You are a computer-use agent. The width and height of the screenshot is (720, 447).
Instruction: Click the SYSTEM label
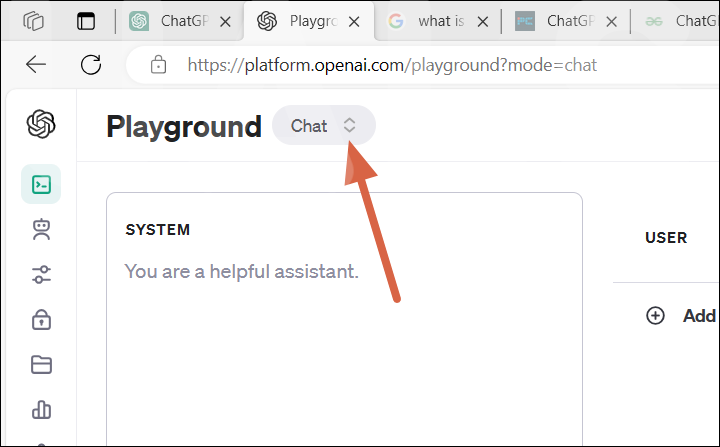pyautogui.click(x=158, y=230)
